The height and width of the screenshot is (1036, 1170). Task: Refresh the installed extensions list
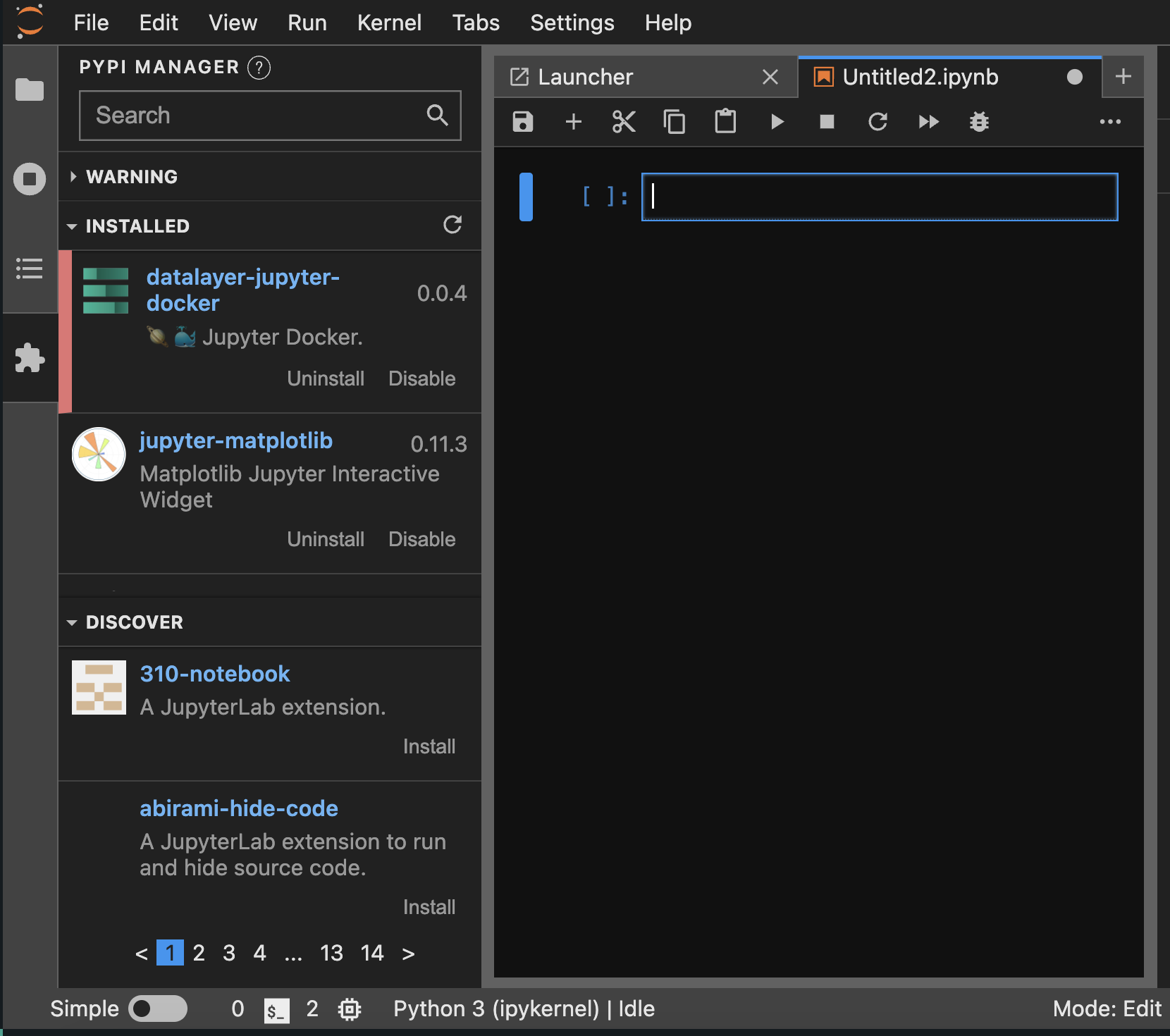tap(452, 225)
